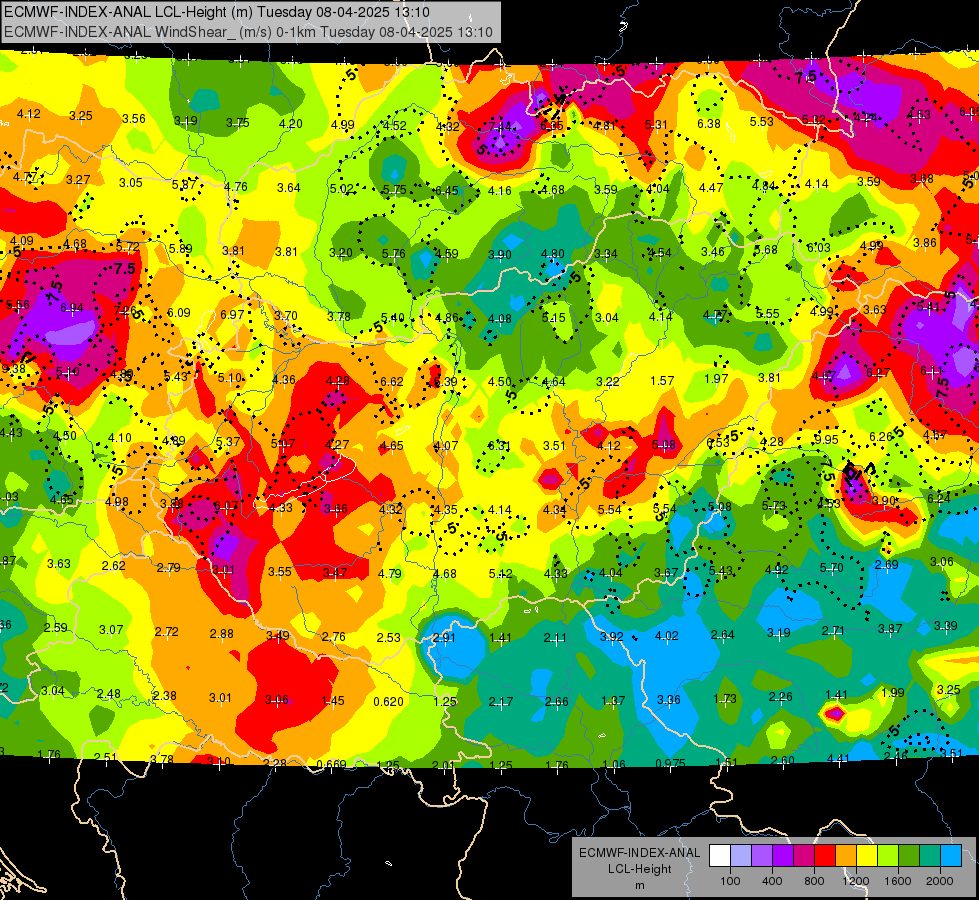
Task: Click the '1200' legend scale label
Action: tap(856, 881)
